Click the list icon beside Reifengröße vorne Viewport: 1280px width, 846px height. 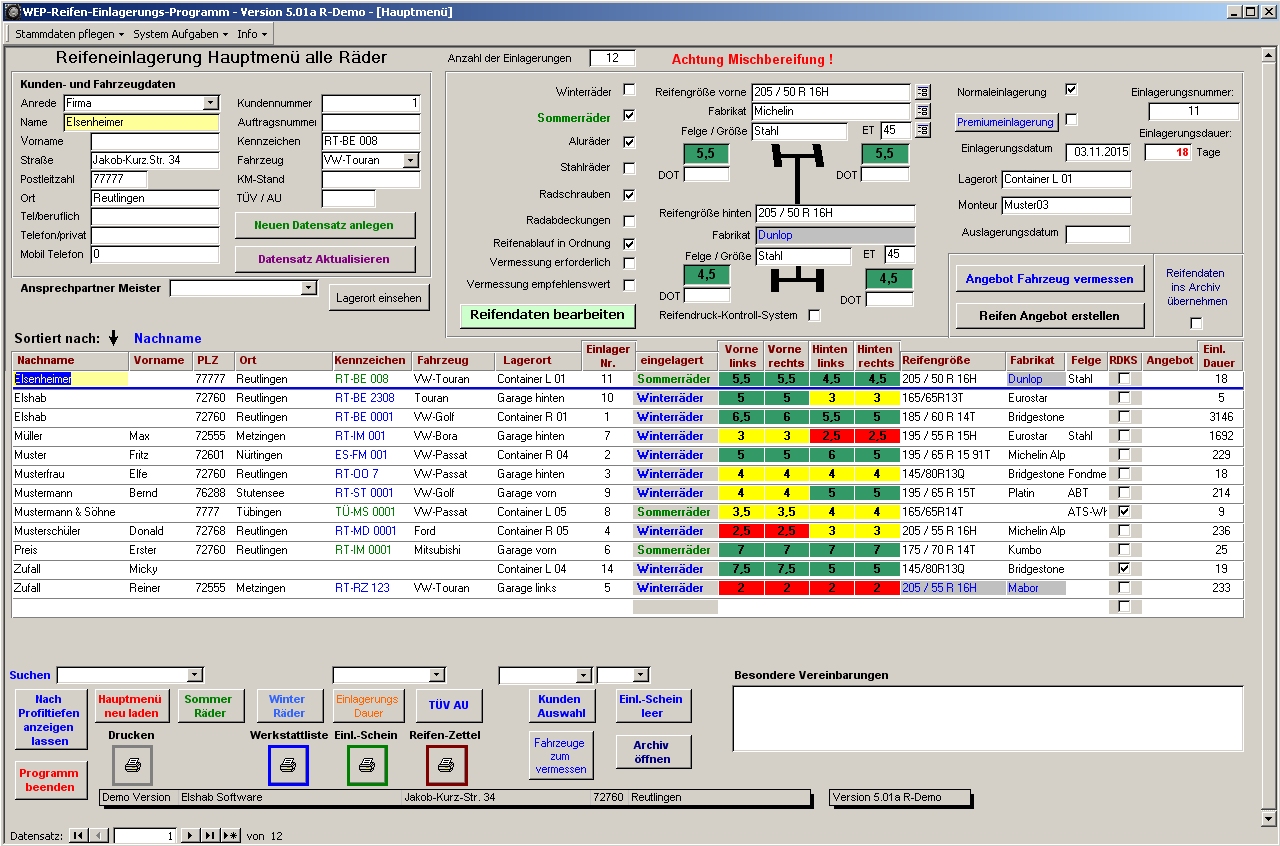[923, 92]
